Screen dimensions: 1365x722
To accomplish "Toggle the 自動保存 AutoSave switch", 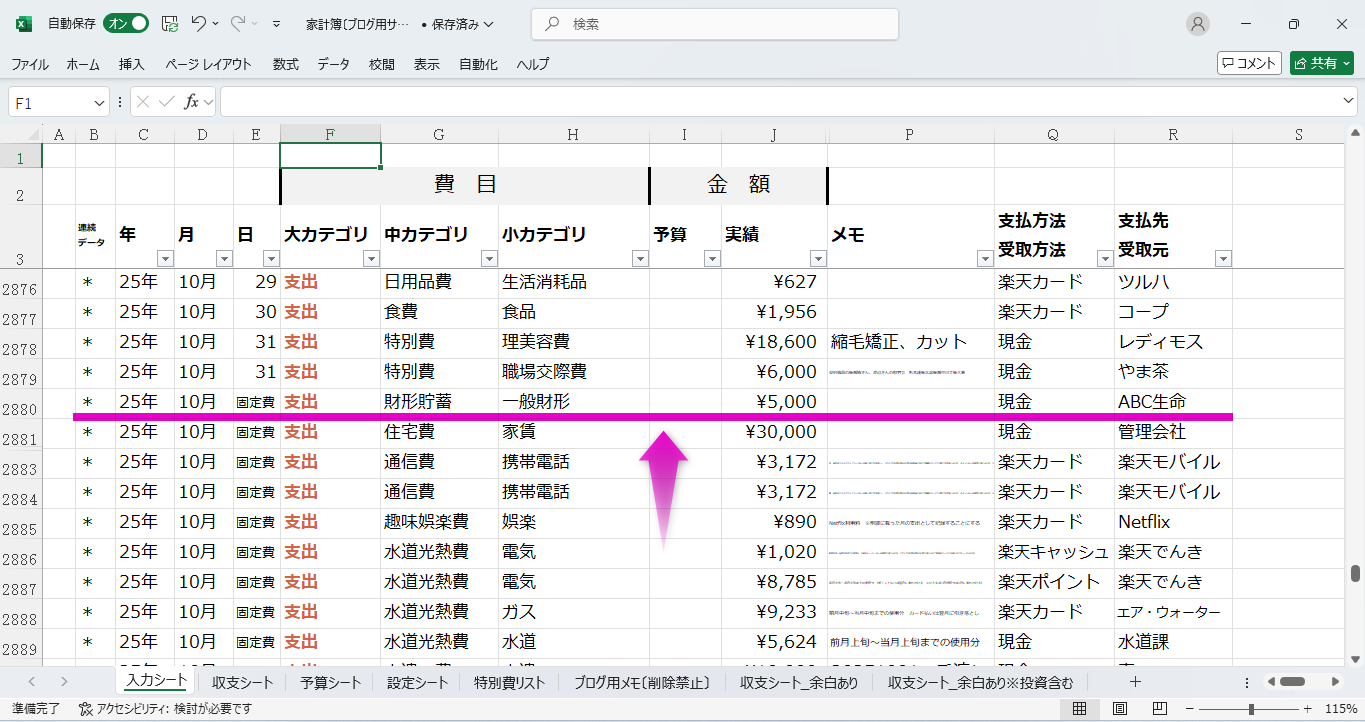I will (126, 24).
